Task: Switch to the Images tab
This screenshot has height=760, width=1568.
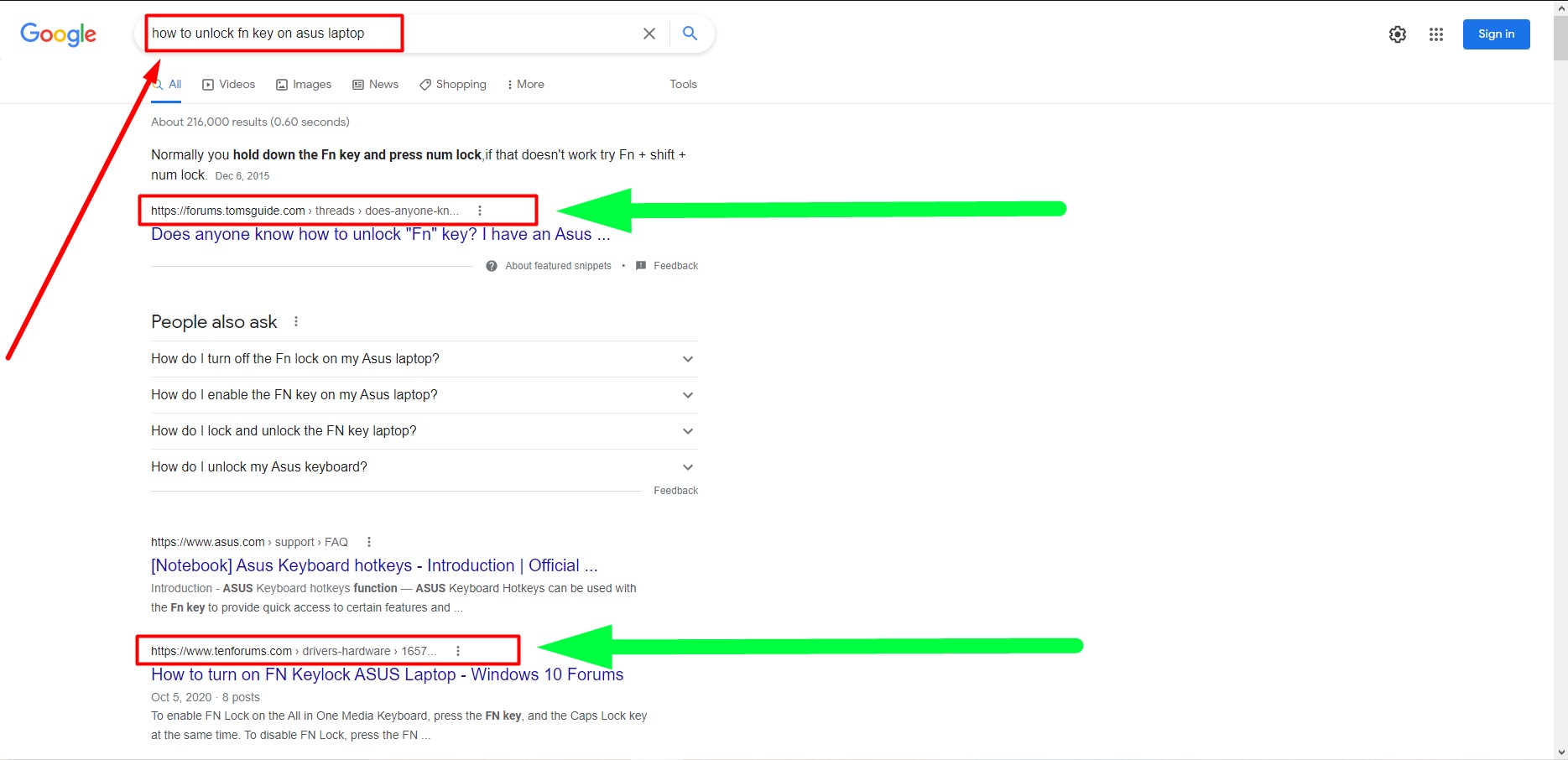Action: click(304, 85)
